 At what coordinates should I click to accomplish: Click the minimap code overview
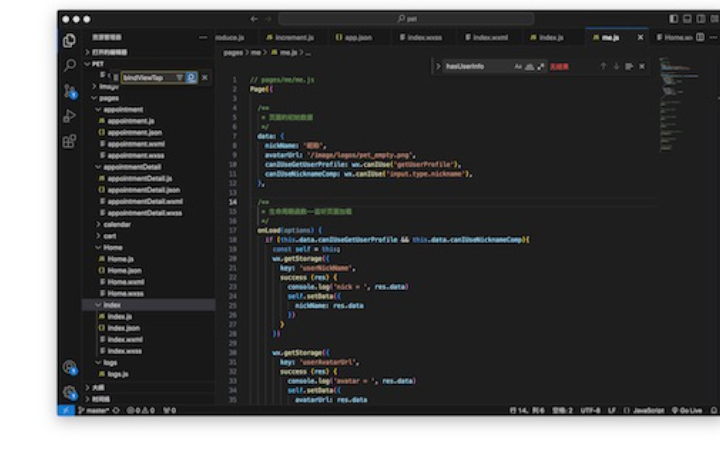pos(680,103)
